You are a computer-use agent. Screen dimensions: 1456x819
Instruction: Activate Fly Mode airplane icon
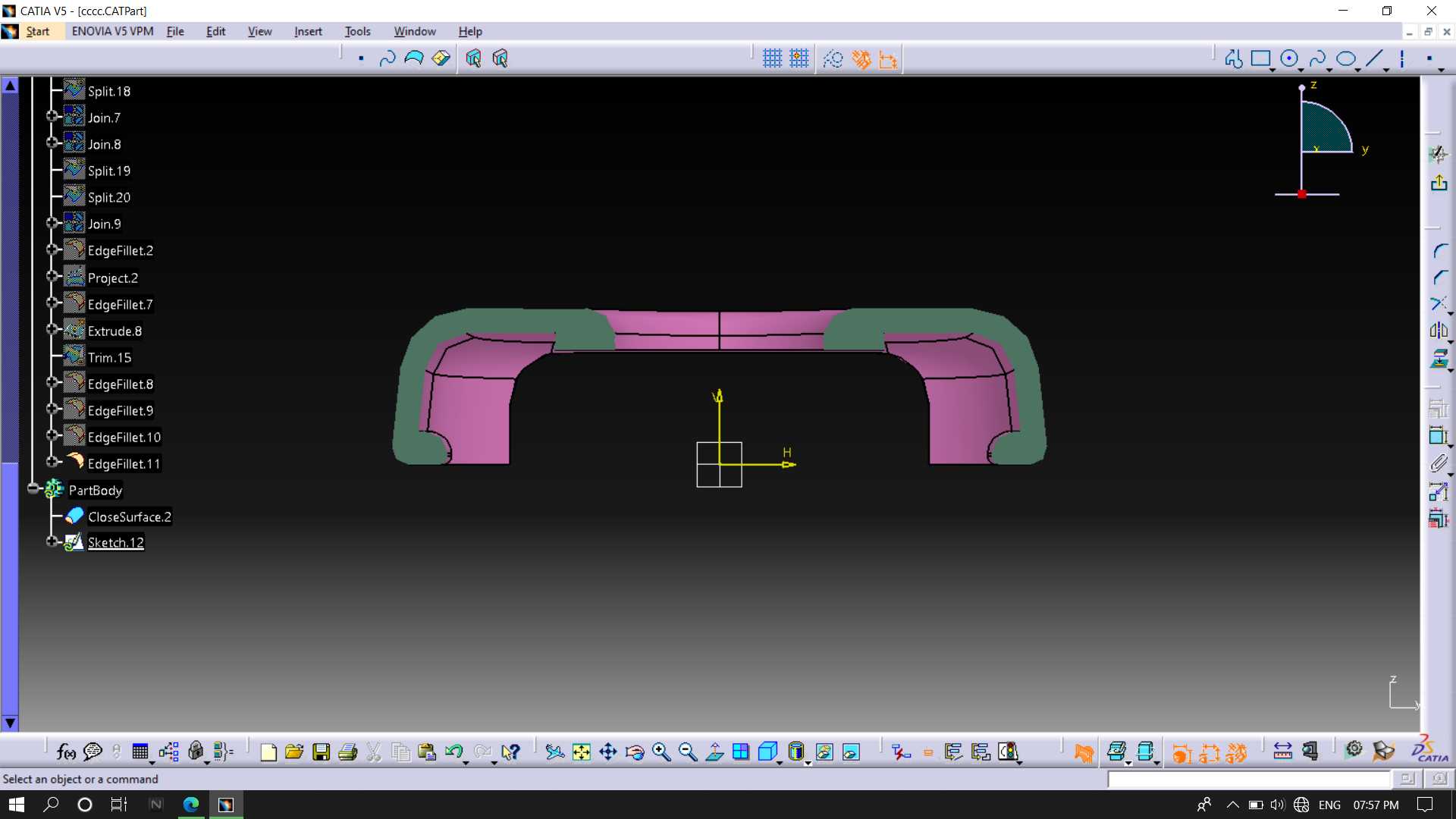tap(555, 752)
